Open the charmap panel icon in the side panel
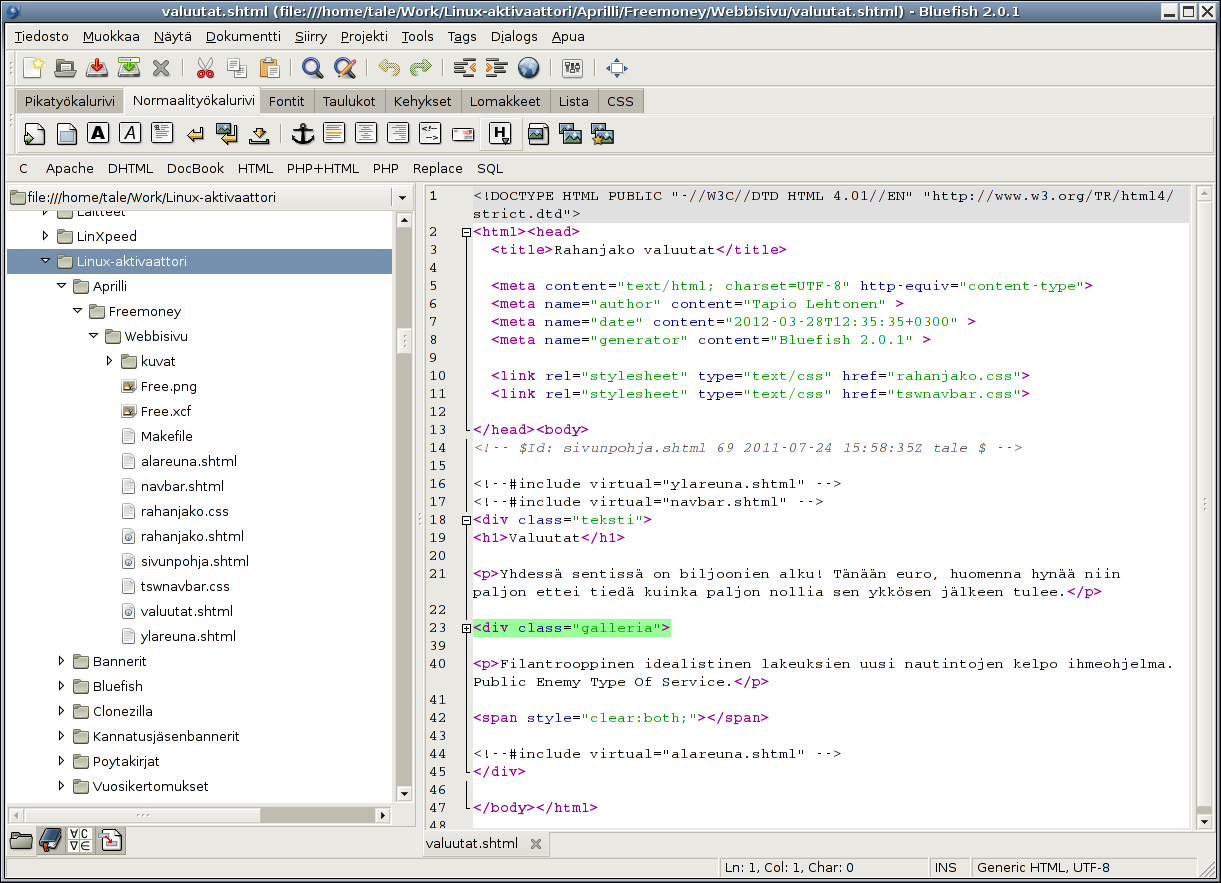The image size is (1221, 883). [x=80, y=840]
